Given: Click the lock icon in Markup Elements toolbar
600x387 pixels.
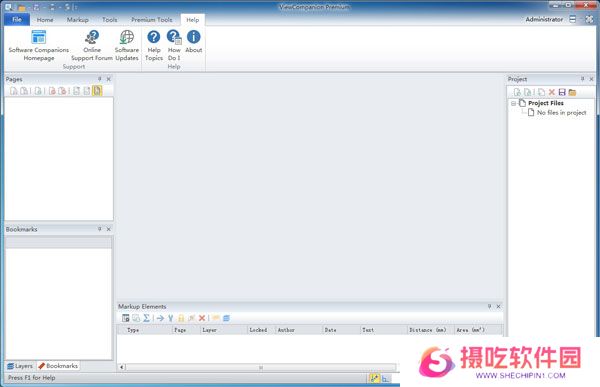Looking at the screenshot, I should click(181, 318).
